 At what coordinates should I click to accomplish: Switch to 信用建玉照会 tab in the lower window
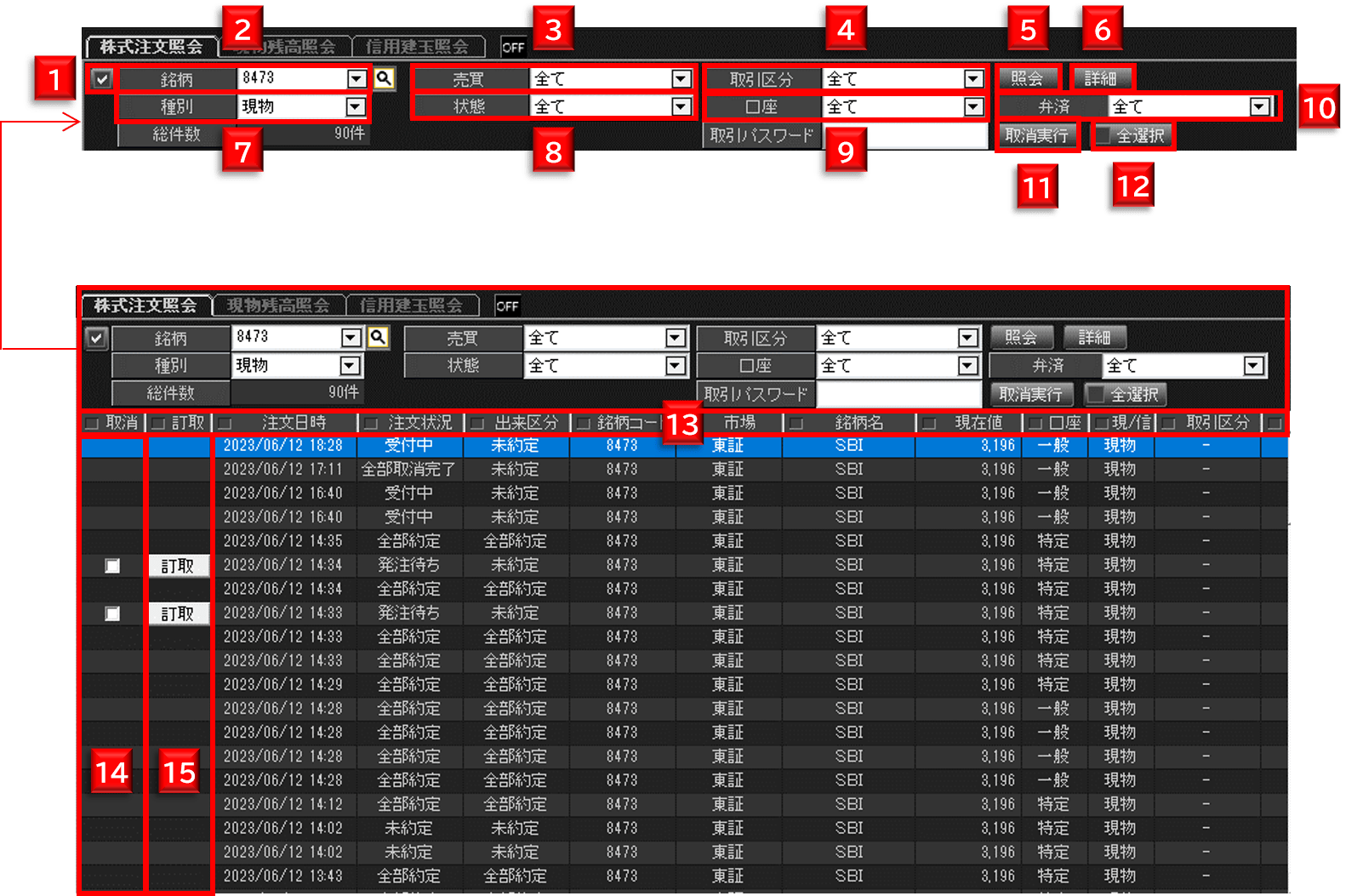[x=412, y=305]
